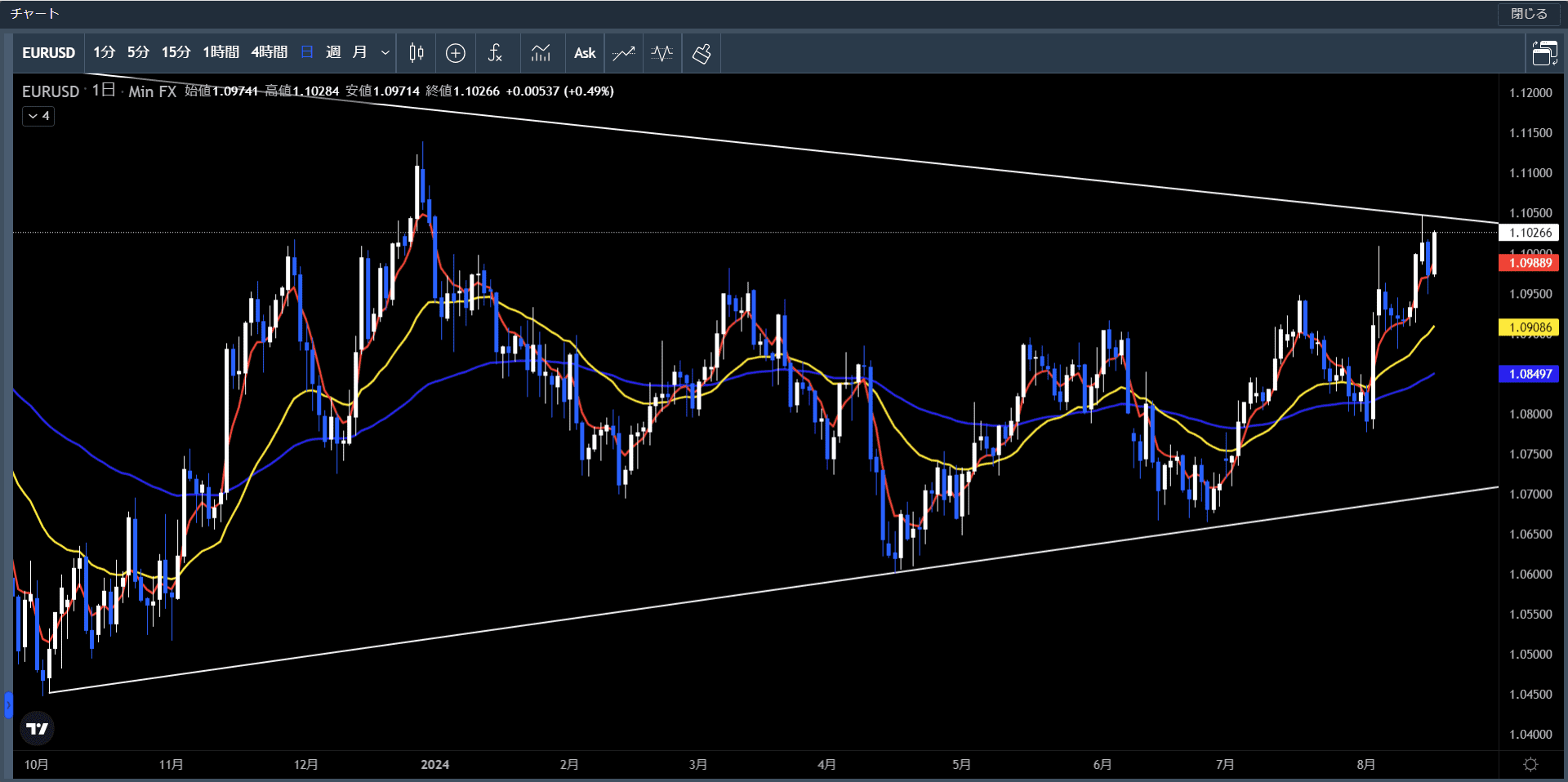1568x782 pixels.
Task: Click the TradingView logo
Action: [x=37, y=728]
